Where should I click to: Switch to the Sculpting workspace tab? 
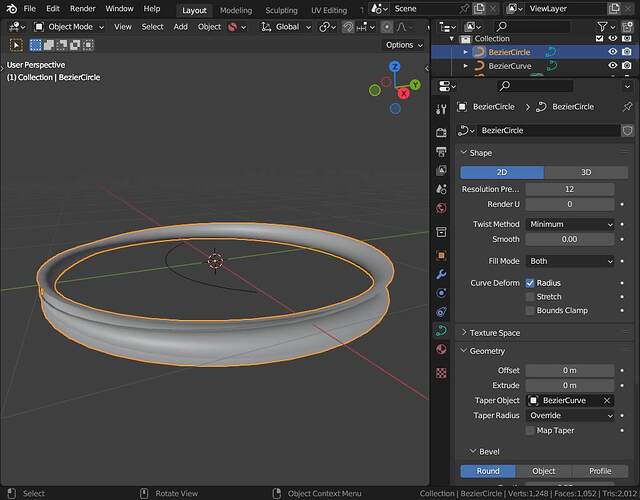tap(281, 10)
